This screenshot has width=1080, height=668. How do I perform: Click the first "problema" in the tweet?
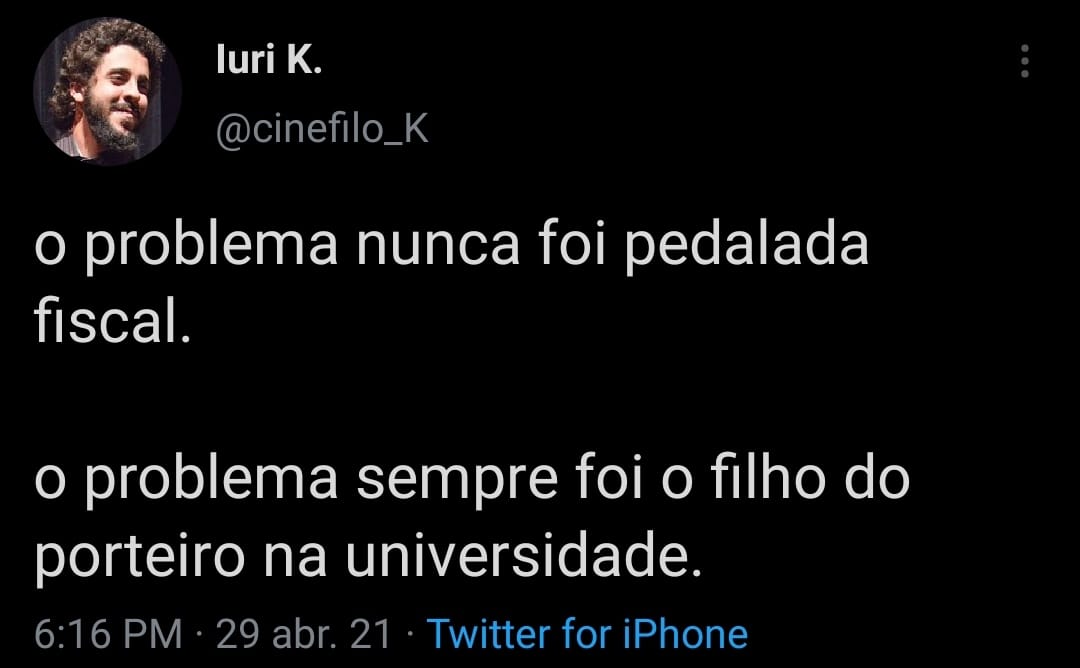pyautogui.click(x=212, y=247)
